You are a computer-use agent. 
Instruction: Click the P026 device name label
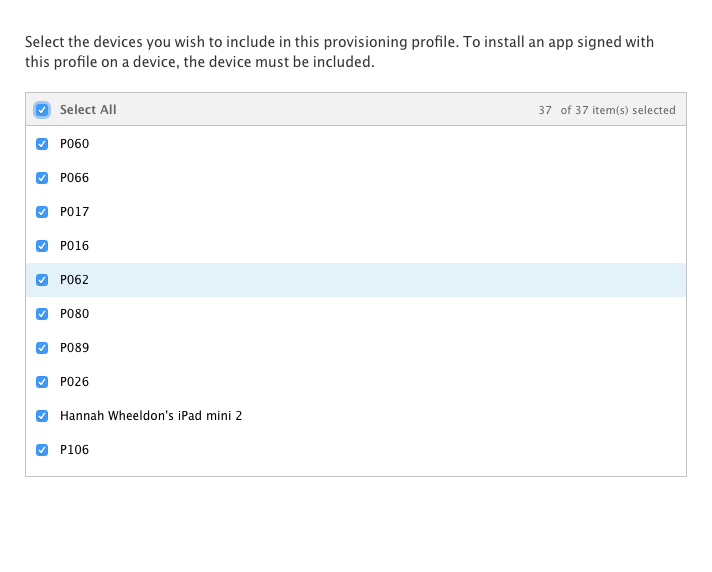click(x=74, y=382)
